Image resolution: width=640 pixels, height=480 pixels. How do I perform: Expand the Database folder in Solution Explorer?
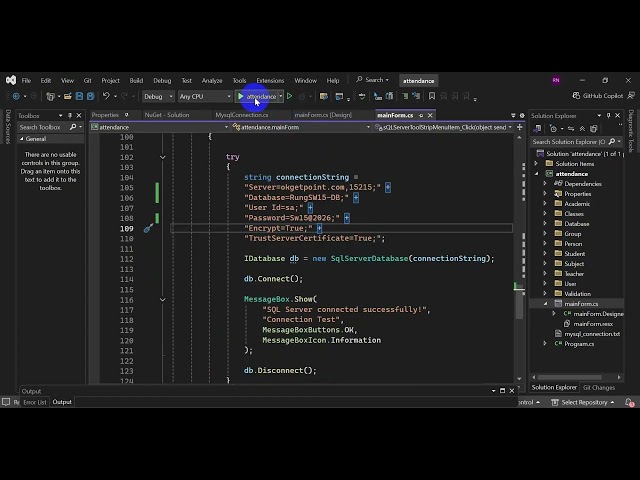545,224
